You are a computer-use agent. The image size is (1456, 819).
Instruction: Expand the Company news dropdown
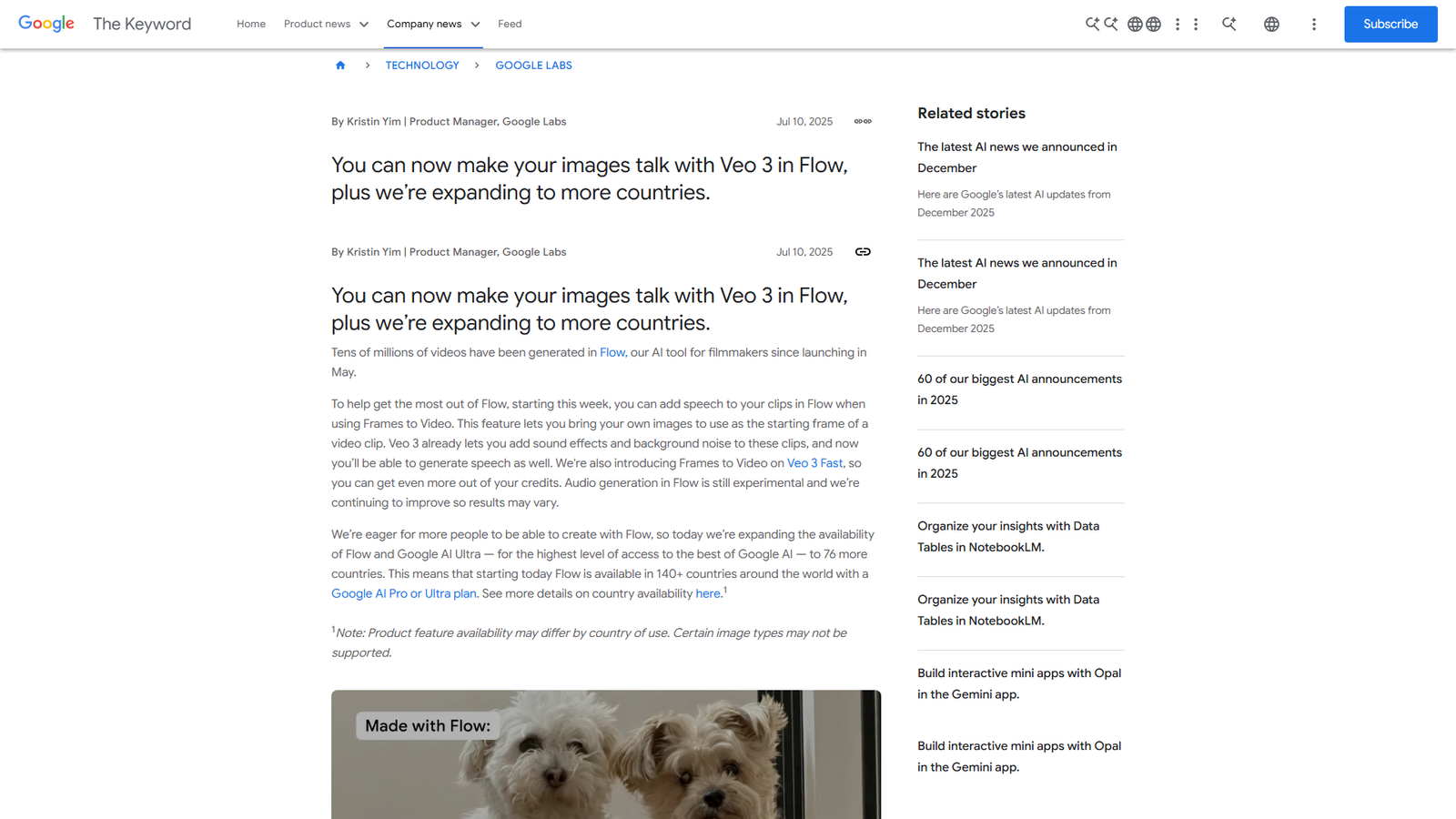click(432, 24)
